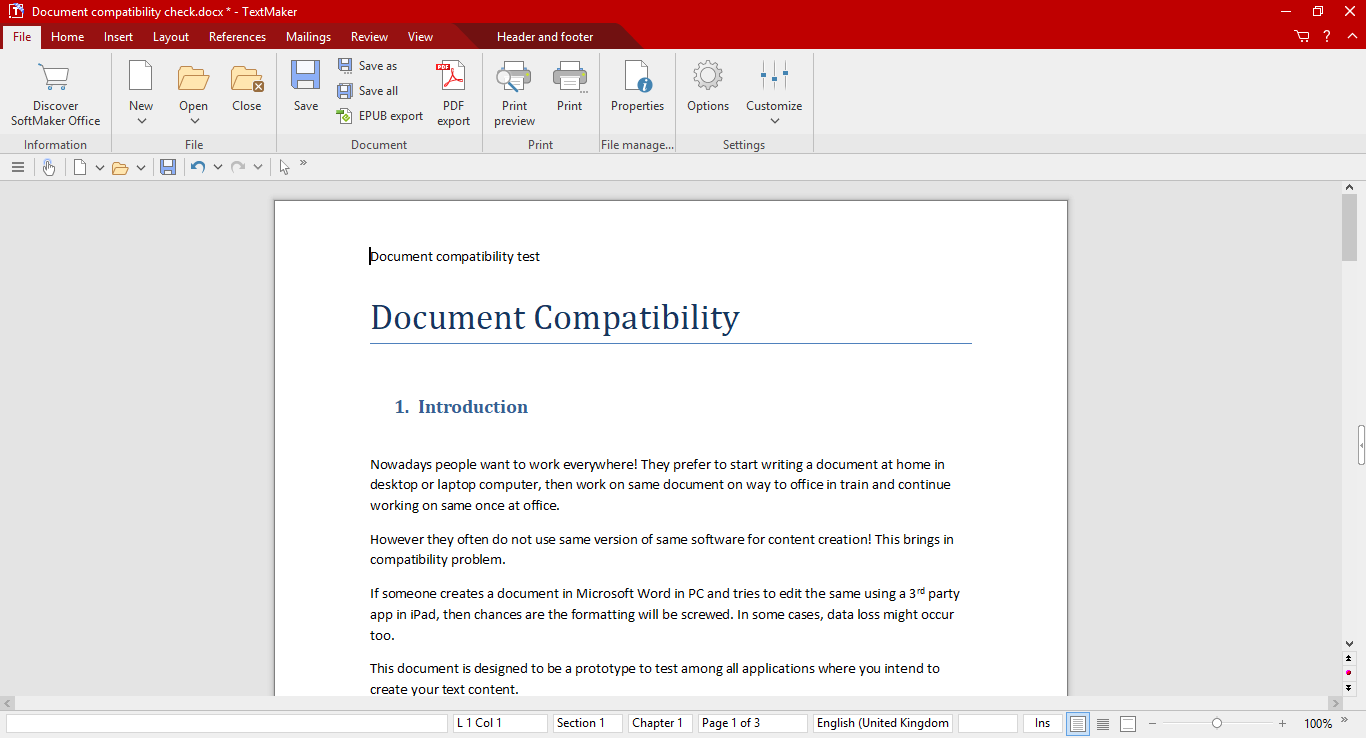The width and height of the screenshot is (1366, 738).
Task: Click the Discover SoftMaker Office cart icon
Action: [54, 78]
